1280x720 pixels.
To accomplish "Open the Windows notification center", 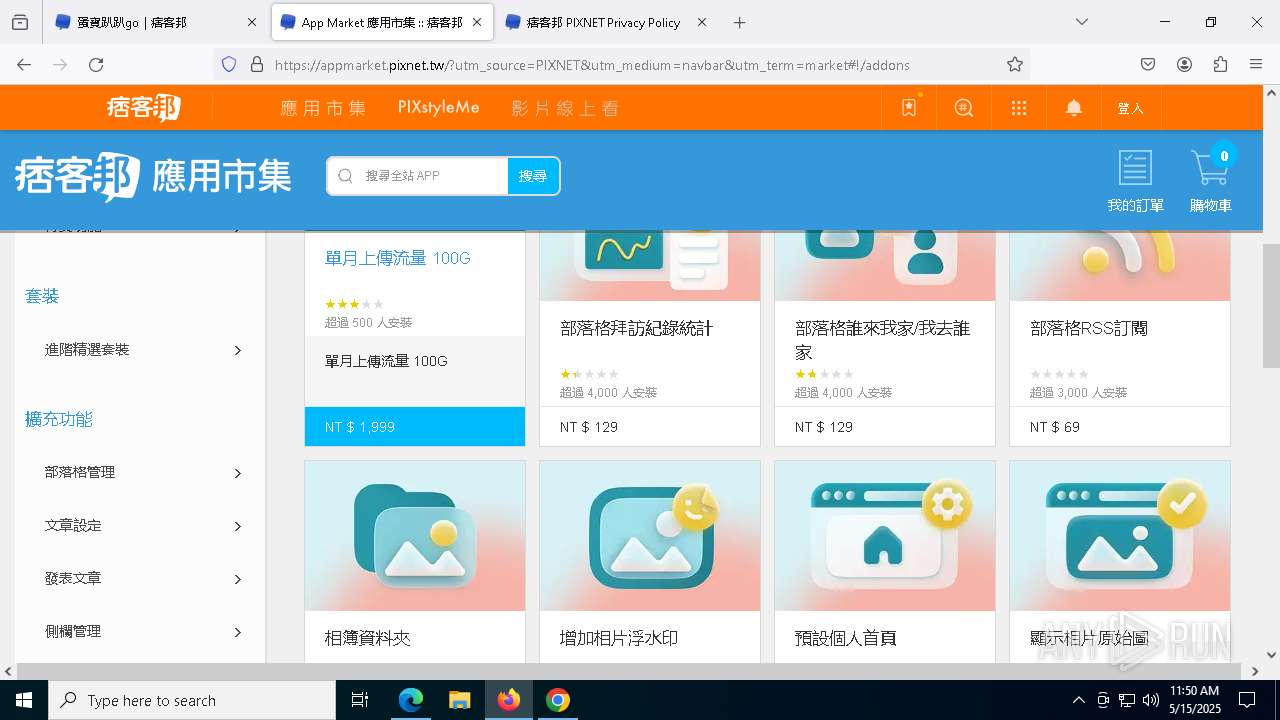I will (1247, 700).
